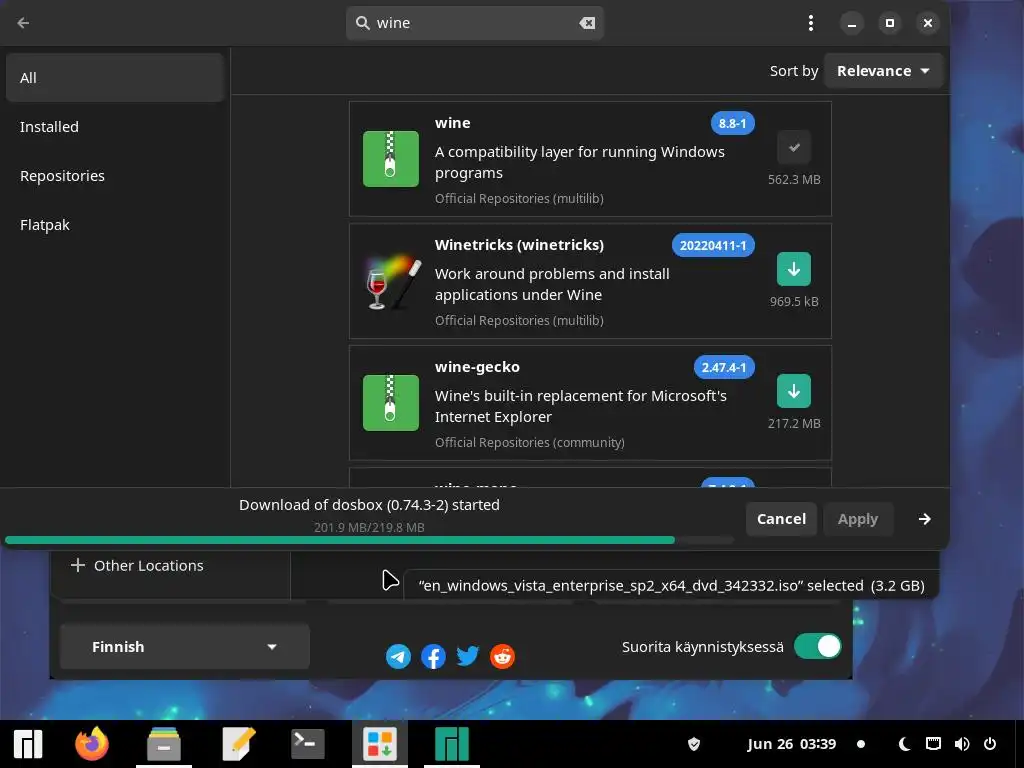Open the volume tray icon
Image resolution: width=1024 pixels, height=768 pixels.
coord(961,744)
